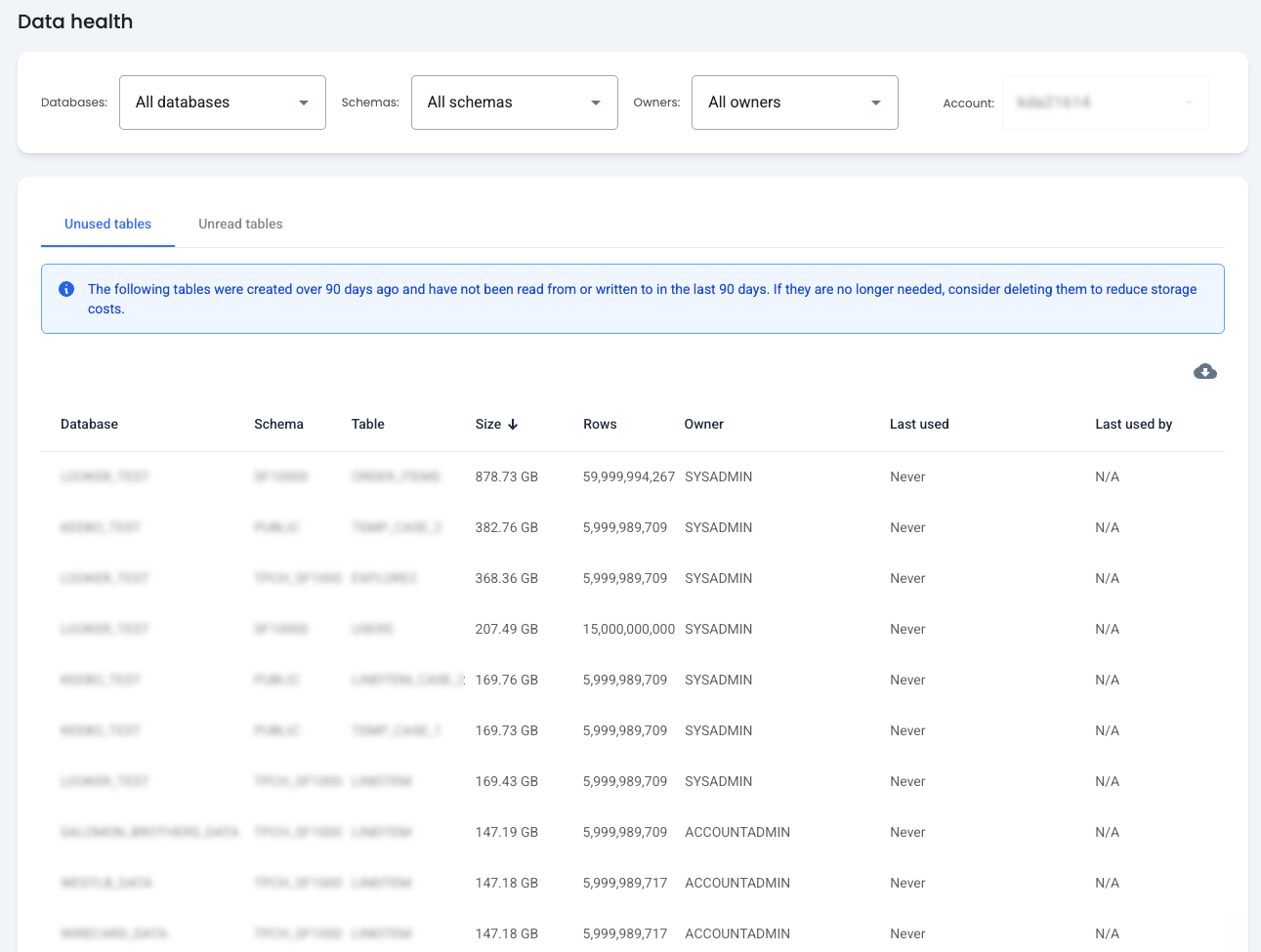Select the 207.49 GB size cell
This screenshot has width=1261, height=952.
pos(507,629)
